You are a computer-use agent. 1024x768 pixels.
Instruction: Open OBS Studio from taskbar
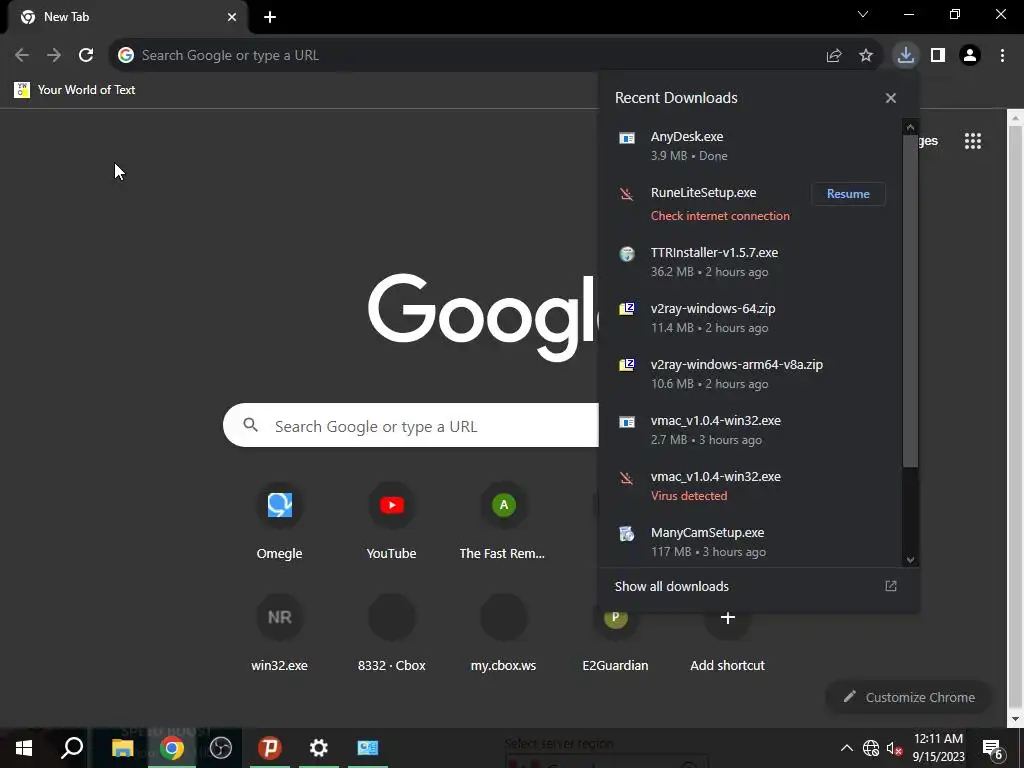coord(221,748)
